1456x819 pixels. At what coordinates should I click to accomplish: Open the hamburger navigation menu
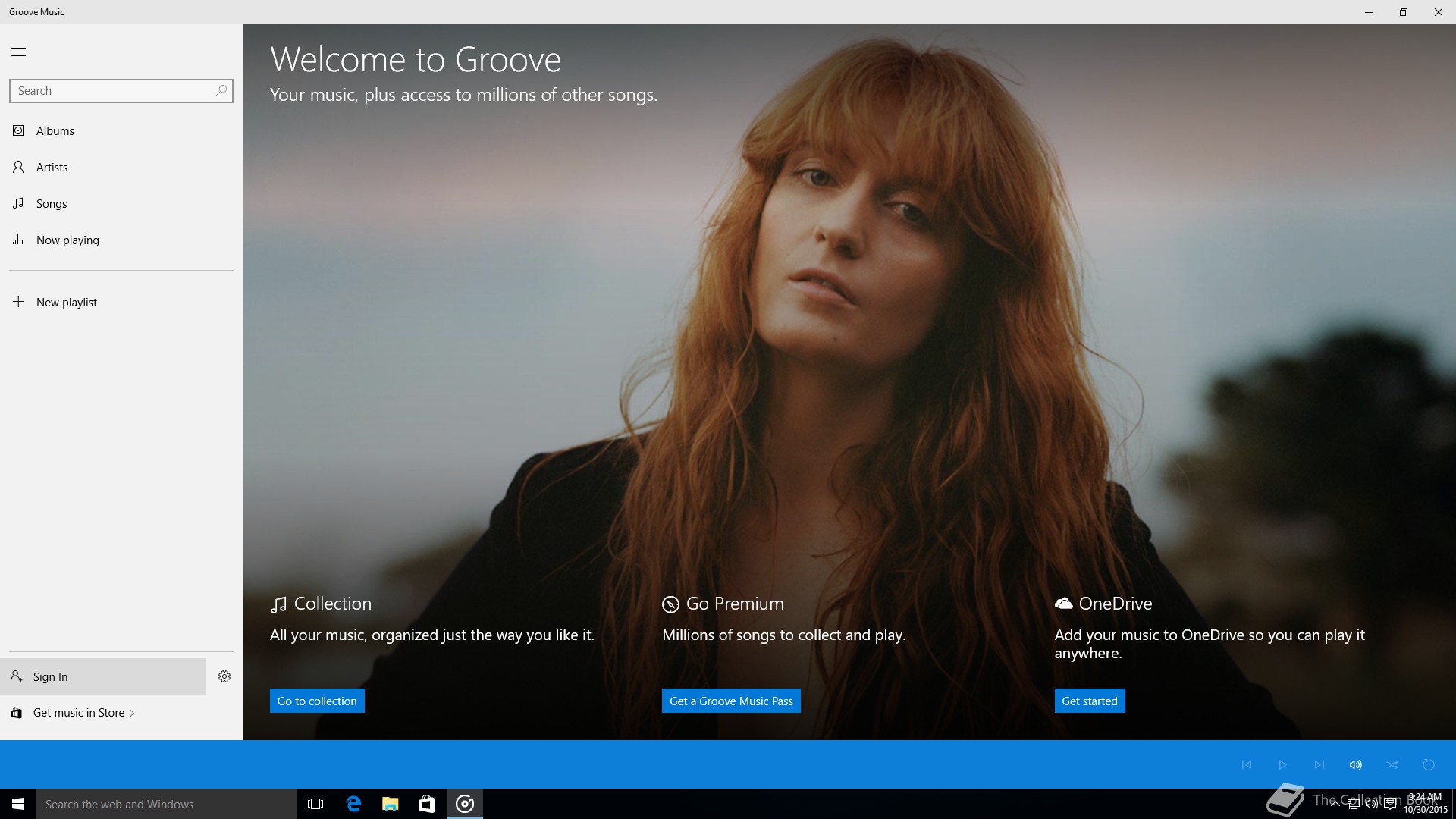point(18,52)
